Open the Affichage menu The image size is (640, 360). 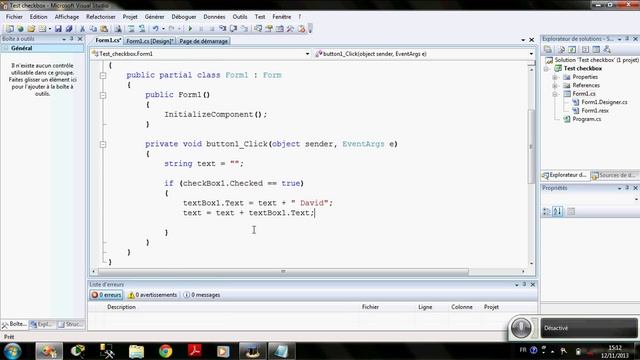[x=67, y=17]
